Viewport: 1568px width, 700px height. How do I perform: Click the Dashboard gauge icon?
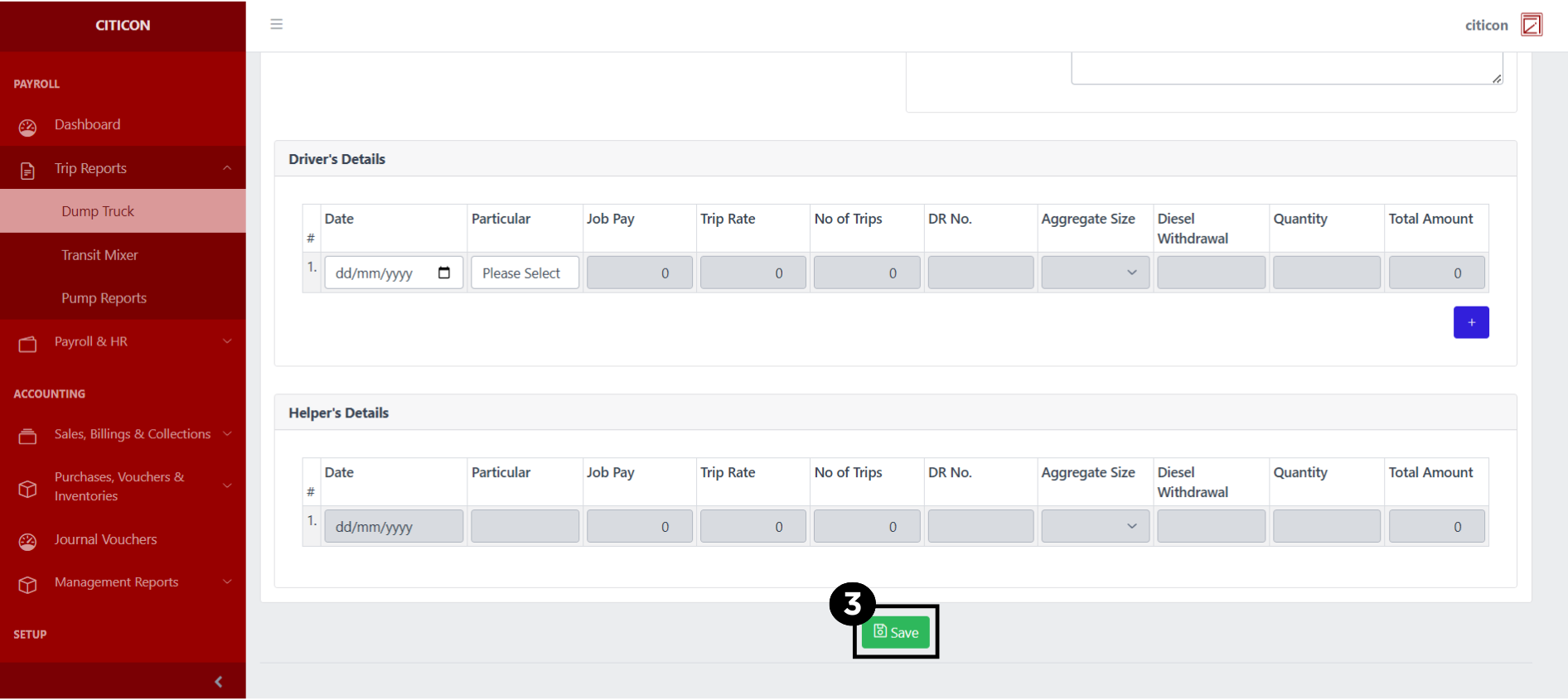click(x=27, y=127)
